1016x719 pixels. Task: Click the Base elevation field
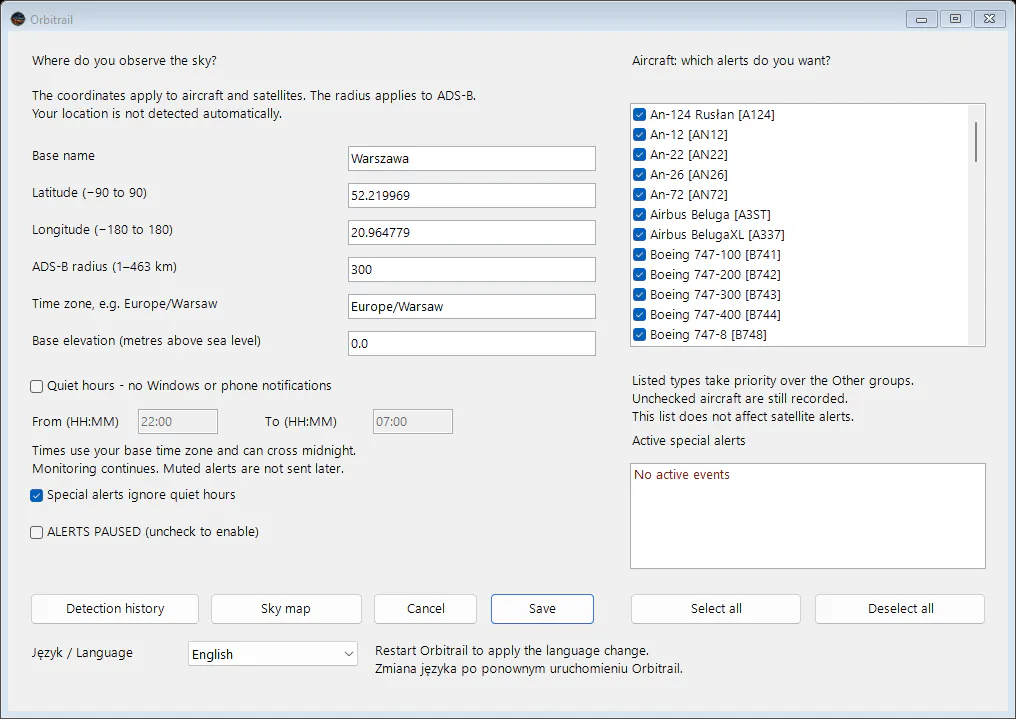[x=472, y=343]
